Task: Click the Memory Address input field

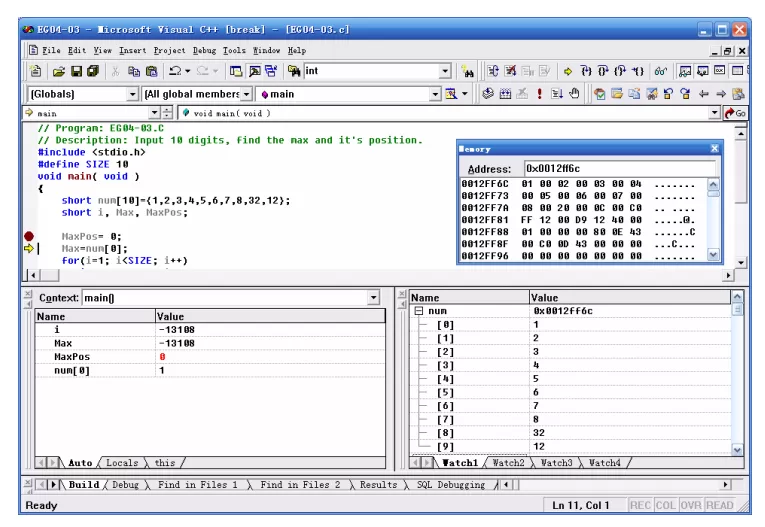Action: click(x=620, y=168)
